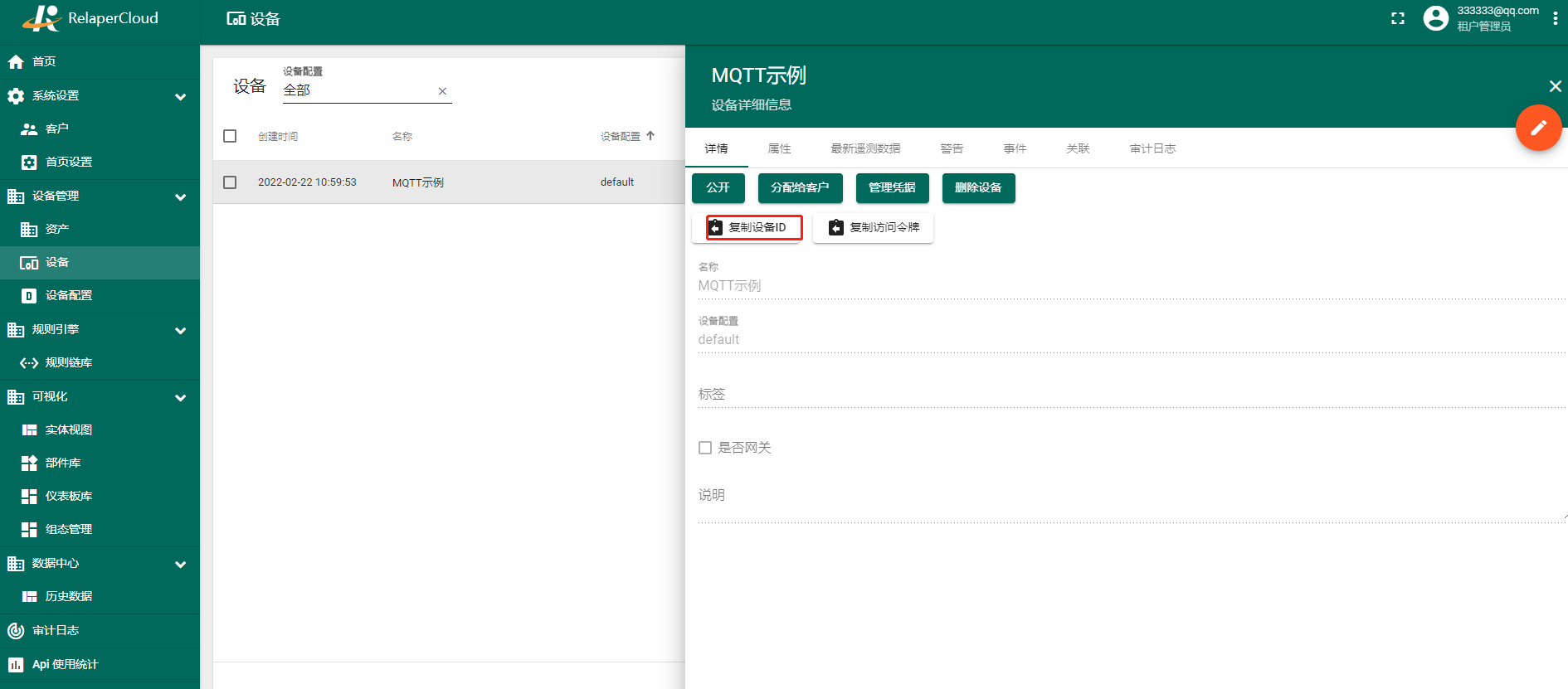Click the 客户 people icon
The width and height of the screenshot is (1568, 689).
click(x=29, y=129)
